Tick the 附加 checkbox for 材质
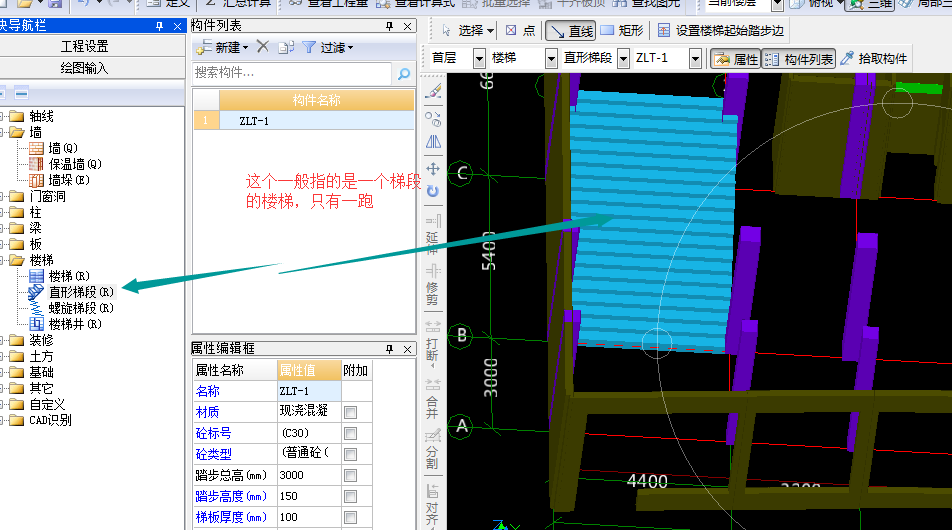This screenshot has height=530, width=952. [350, 413]
